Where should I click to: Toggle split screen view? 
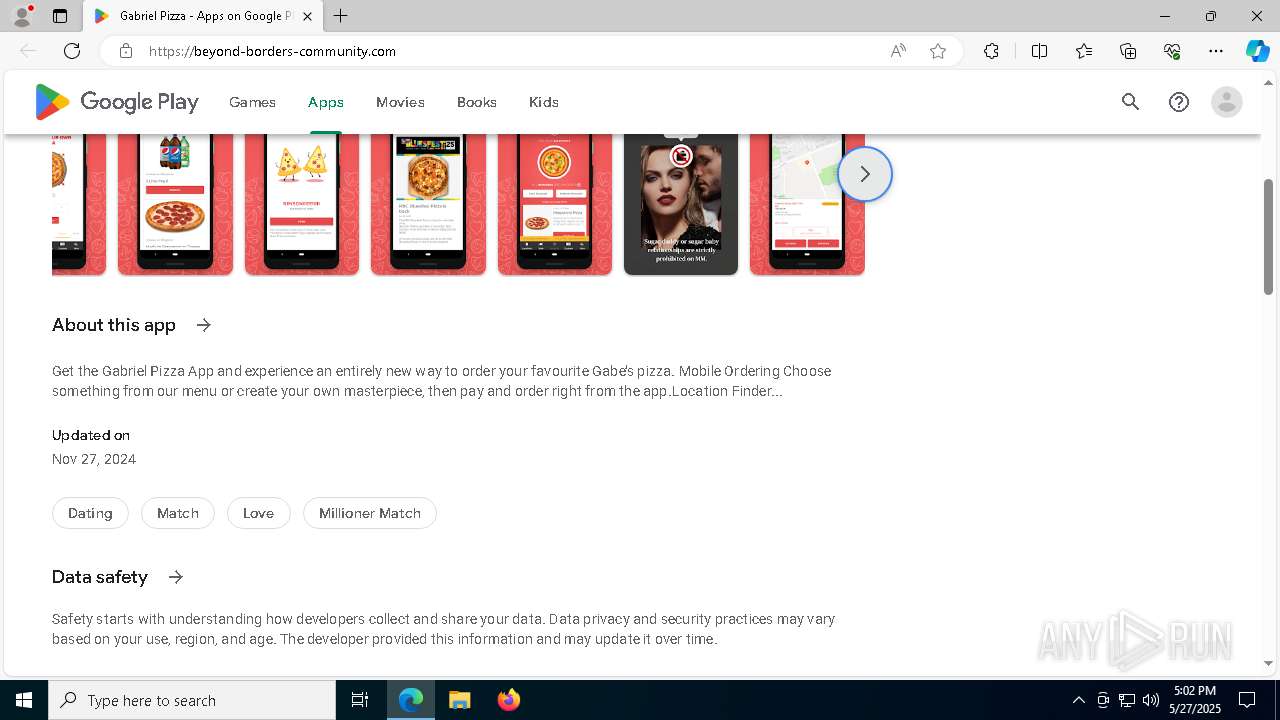pos(1039,51)
